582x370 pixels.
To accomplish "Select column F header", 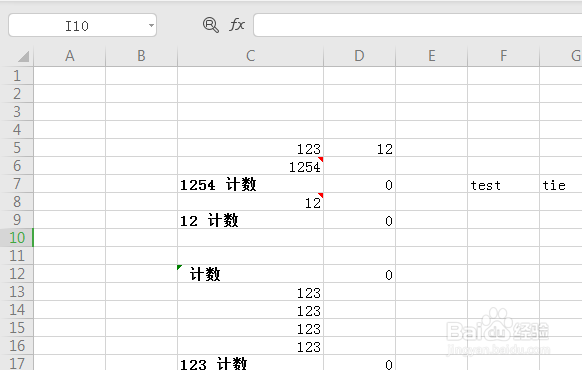I will (x=503, y=56).
